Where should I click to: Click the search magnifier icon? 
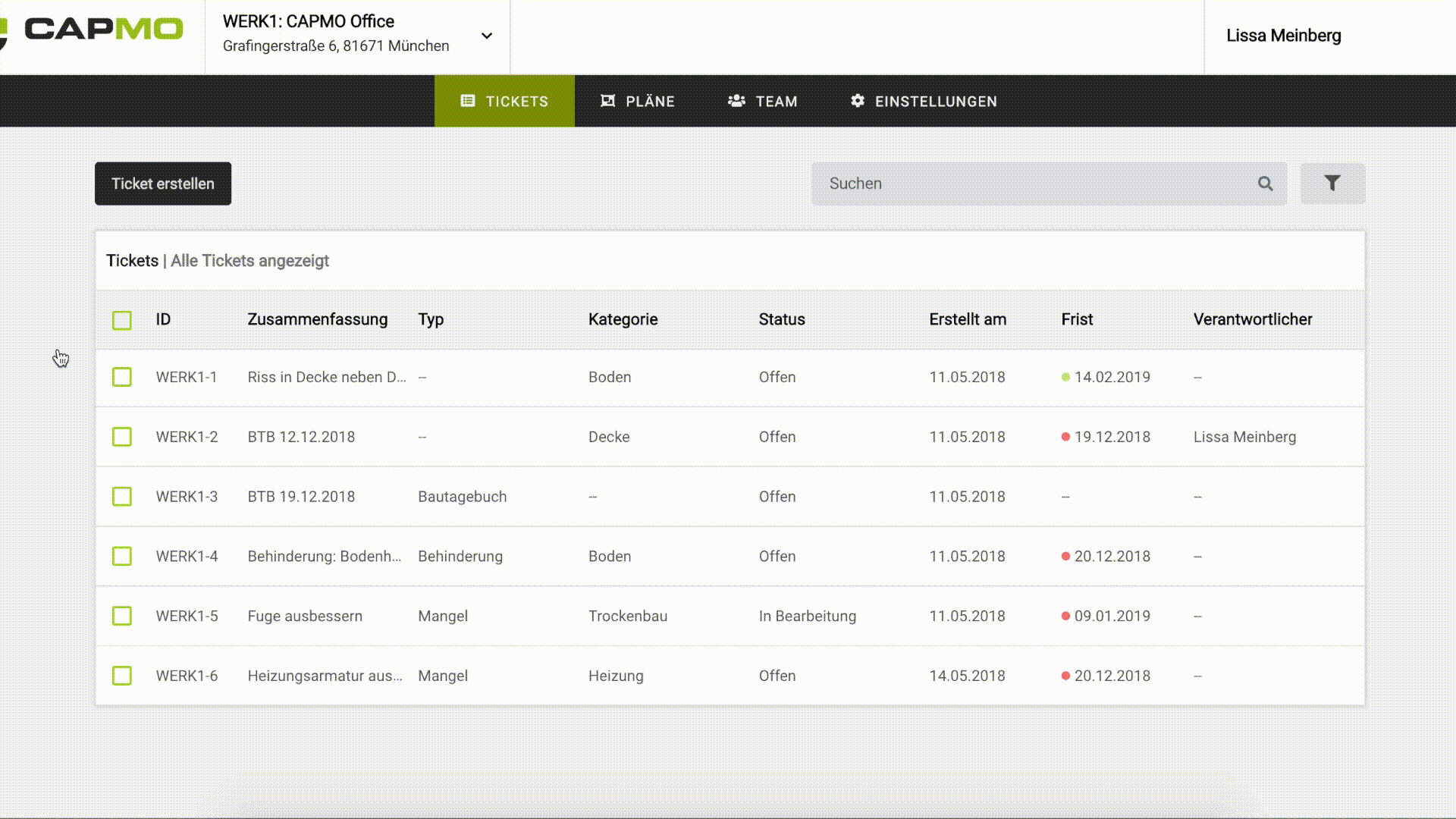coord(1265,184)
